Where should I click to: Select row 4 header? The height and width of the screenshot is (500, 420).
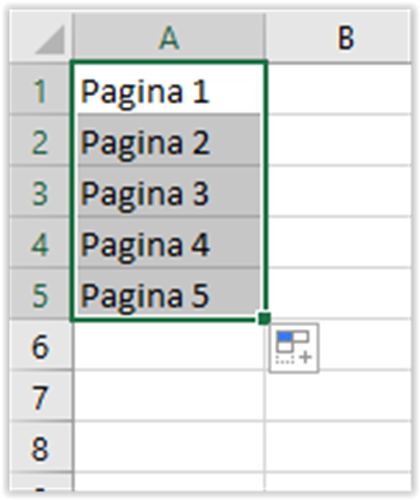pos(41,243)
